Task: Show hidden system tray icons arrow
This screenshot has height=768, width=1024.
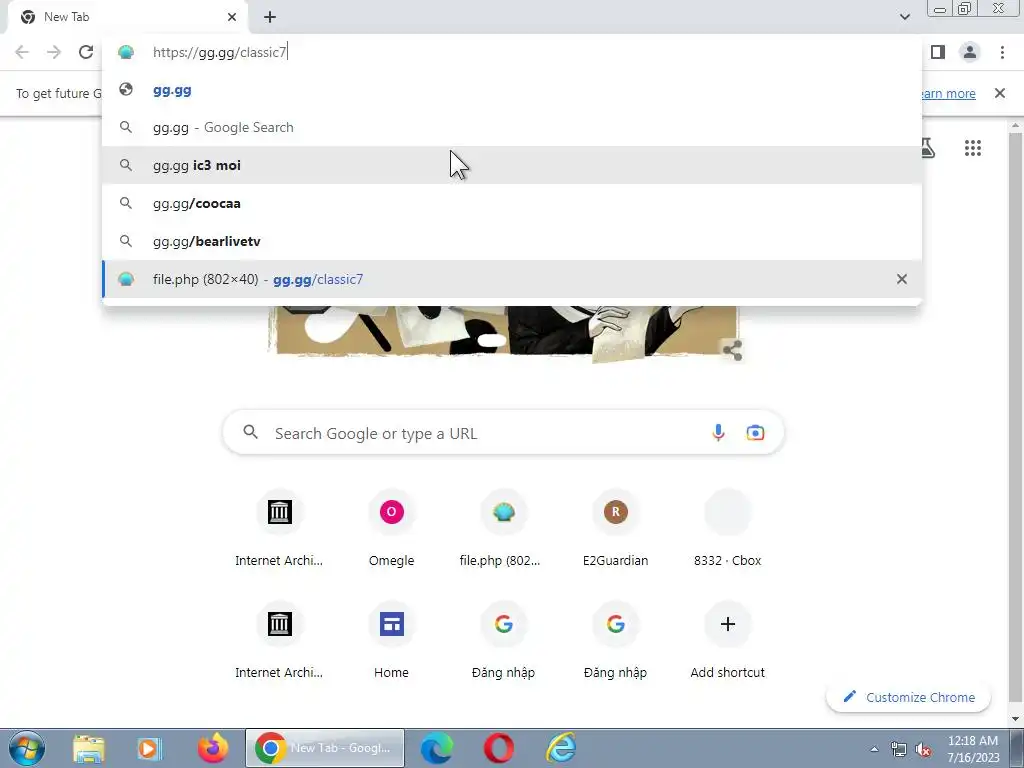Action: (874, 749)
